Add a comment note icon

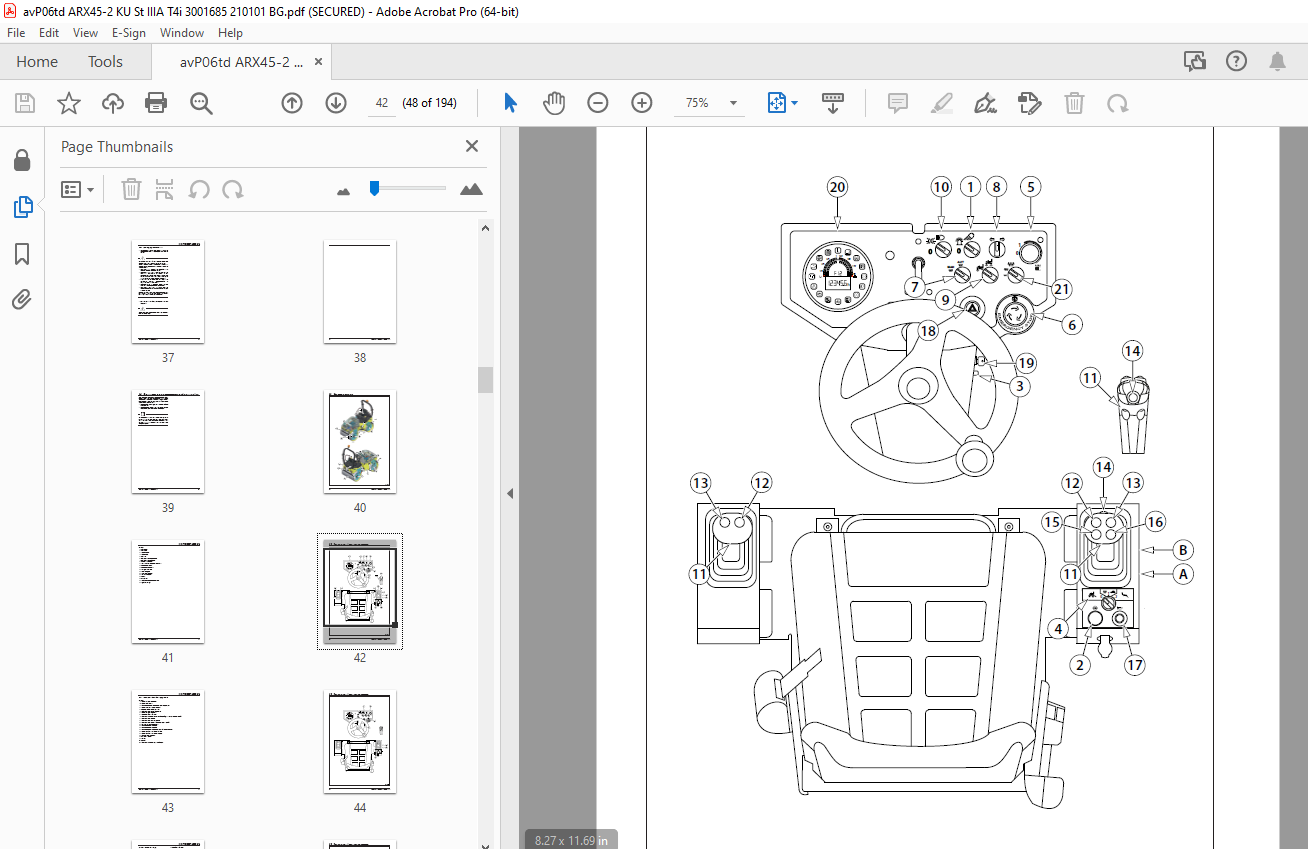898,103
